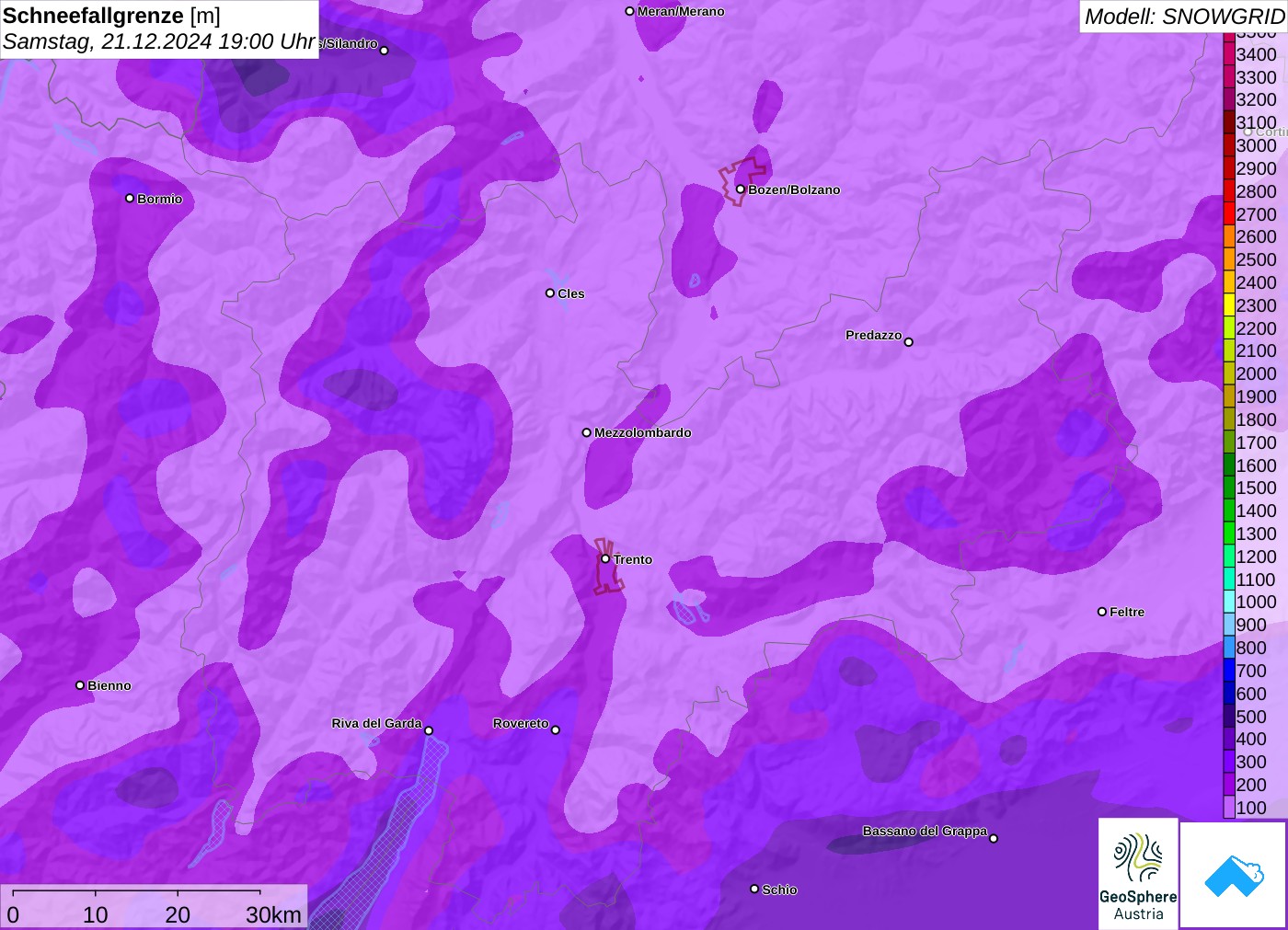Viewport: 1288px width, 930px height.
Task: Click the Bassano del Grappa label text
Action: (x=925, y=831)
